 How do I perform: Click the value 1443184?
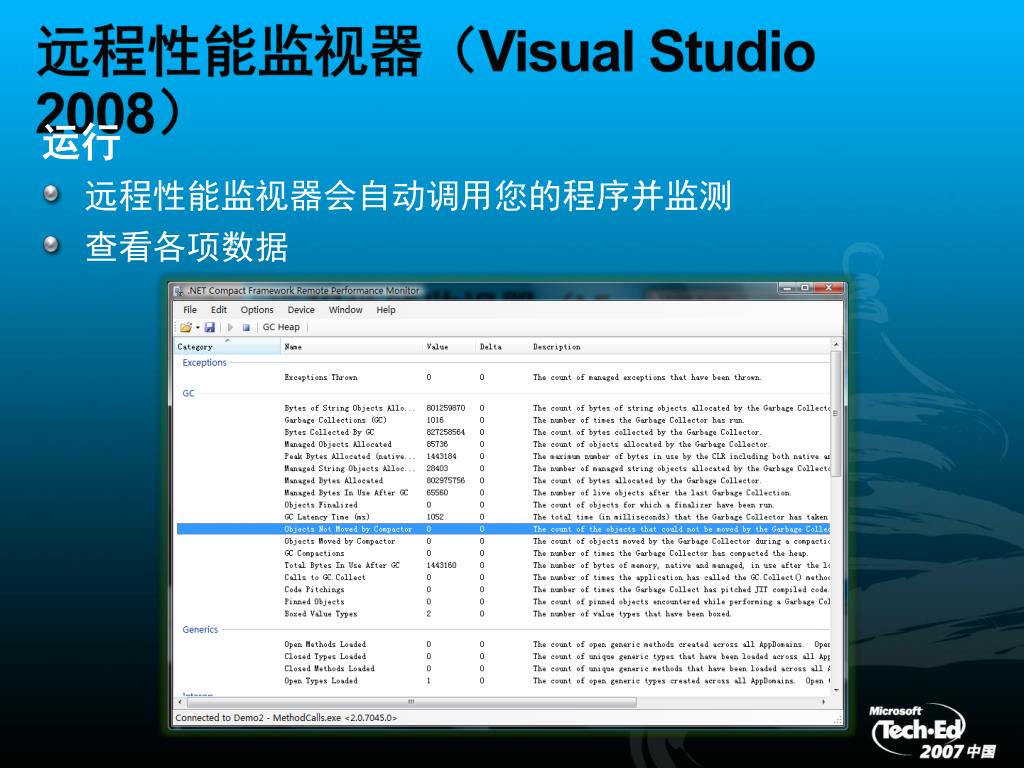coord(441,456)
